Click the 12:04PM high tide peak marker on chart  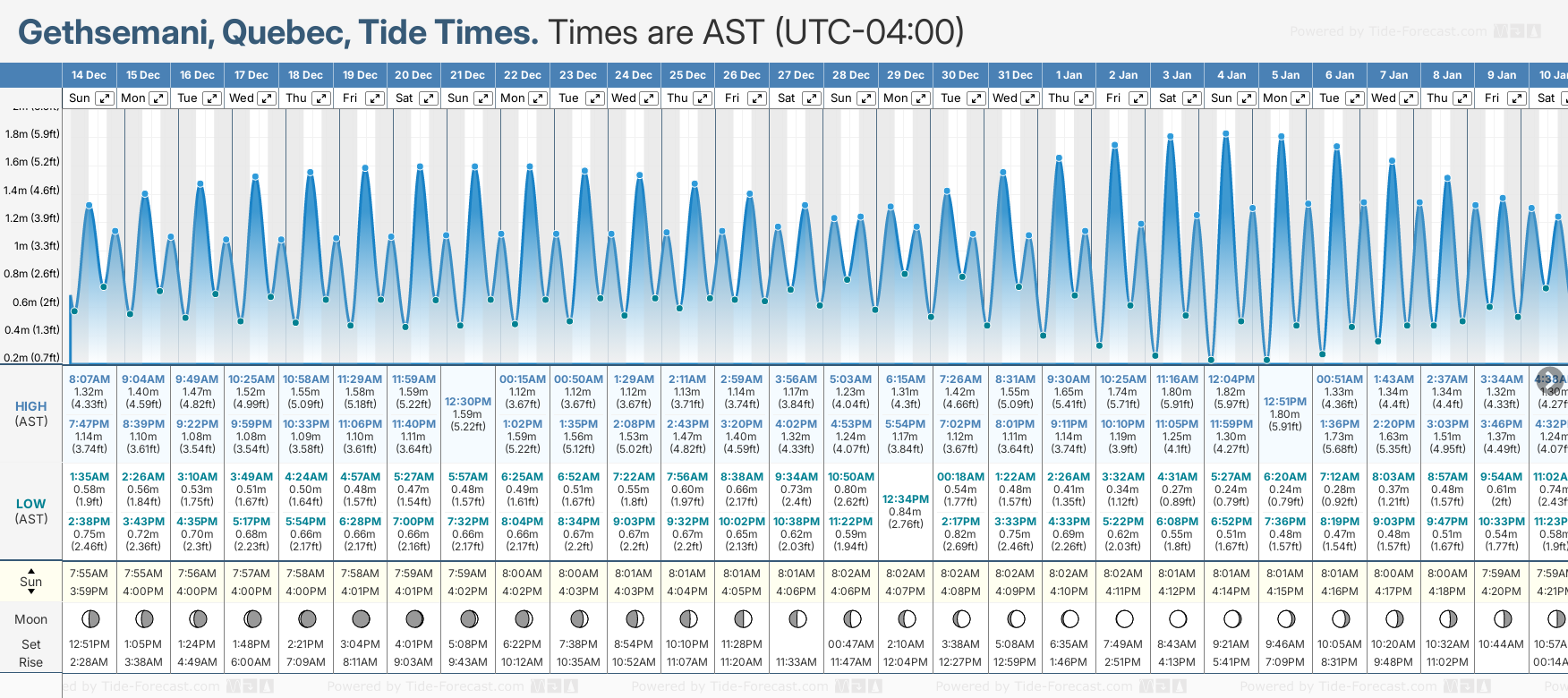click(1225, 134)
